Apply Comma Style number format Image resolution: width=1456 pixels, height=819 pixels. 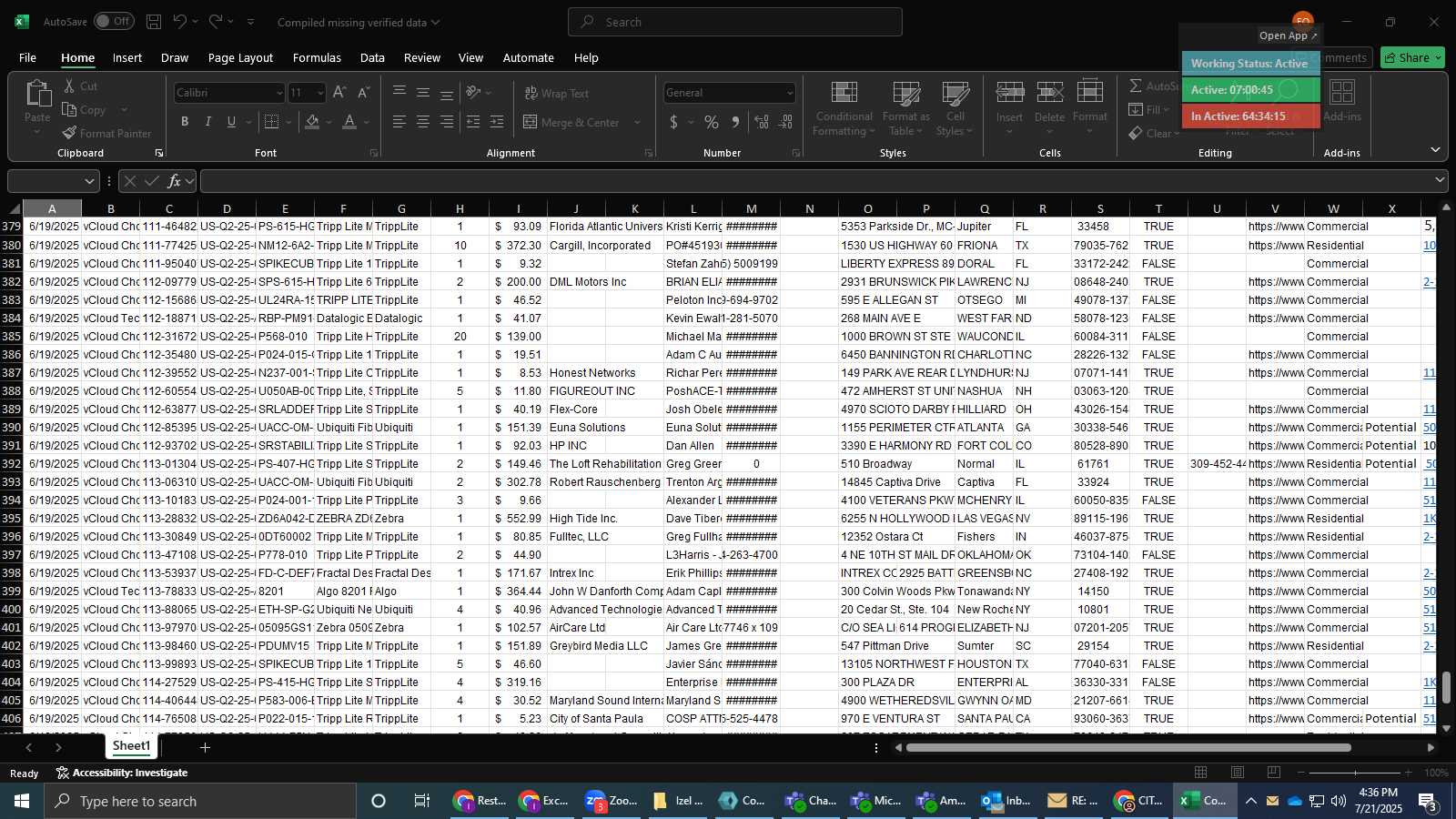735,122
